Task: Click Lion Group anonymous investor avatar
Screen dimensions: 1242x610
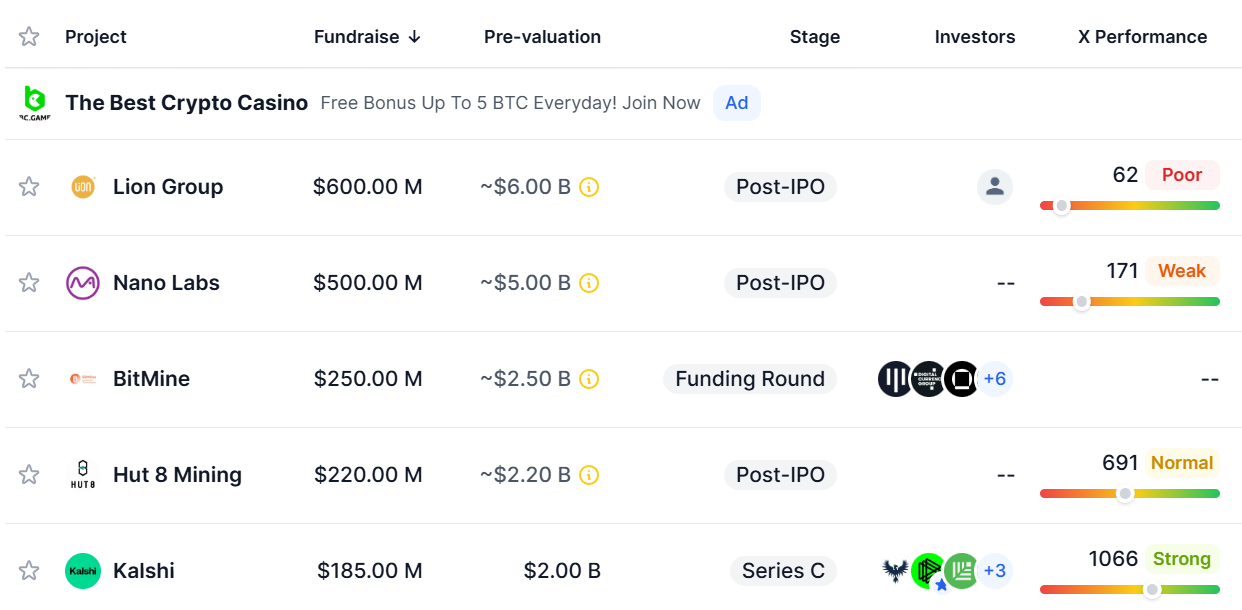Action: pyautogui.click(x=994, y=187)
